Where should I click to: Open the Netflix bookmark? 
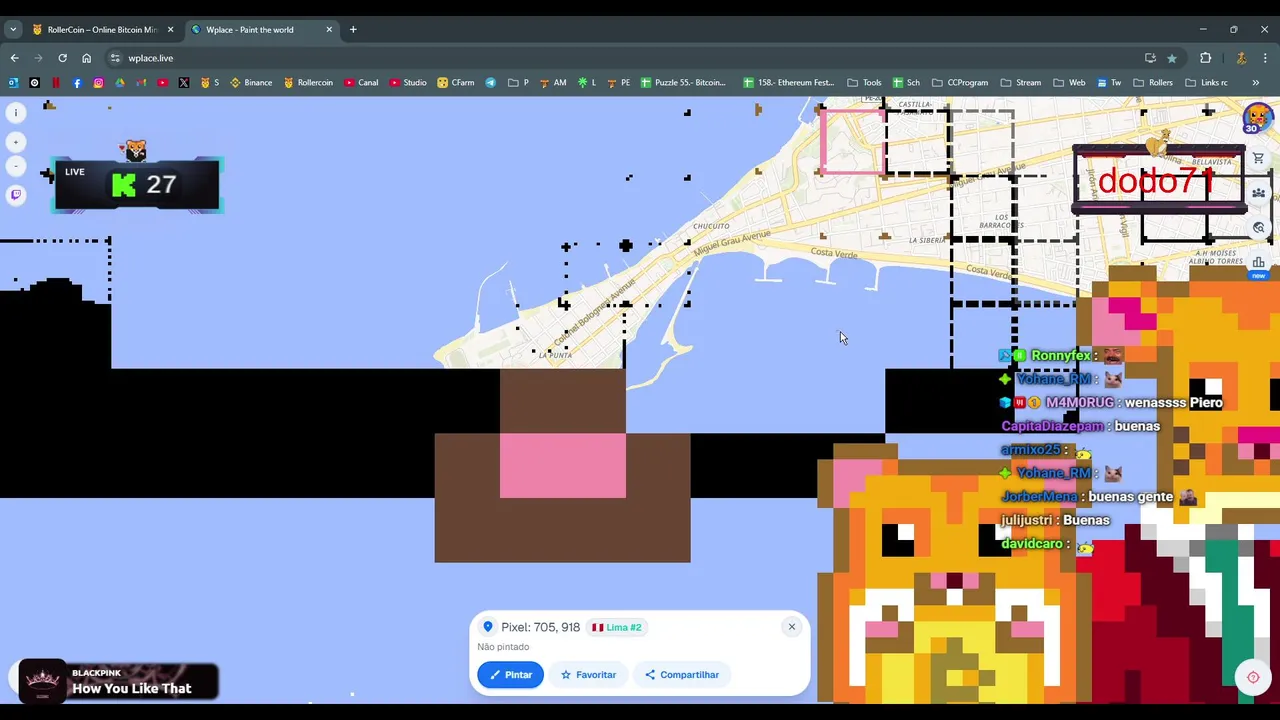tap(56, 82)
